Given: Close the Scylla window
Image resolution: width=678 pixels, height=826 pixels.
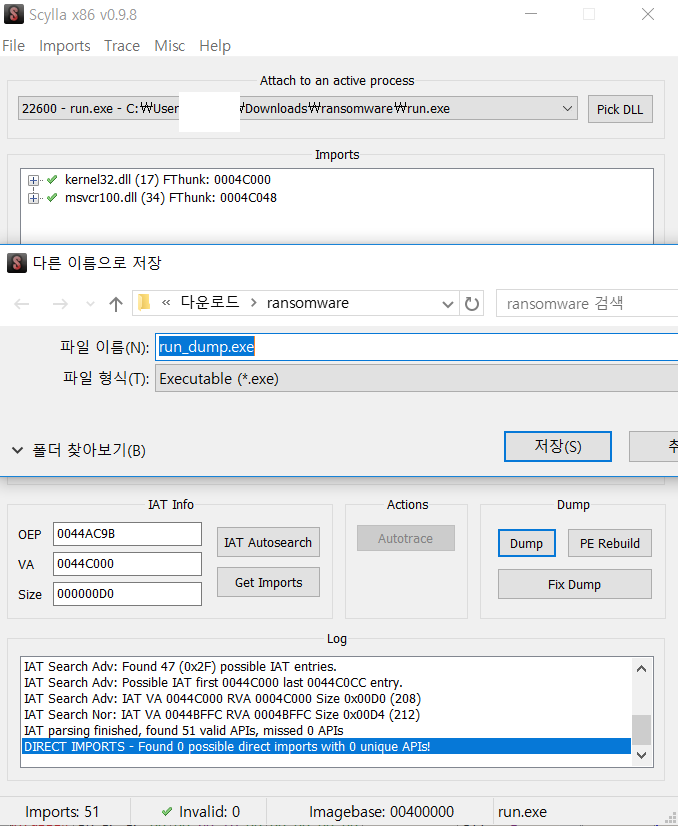Looking at the screenshot, I should tap(648, 14).
